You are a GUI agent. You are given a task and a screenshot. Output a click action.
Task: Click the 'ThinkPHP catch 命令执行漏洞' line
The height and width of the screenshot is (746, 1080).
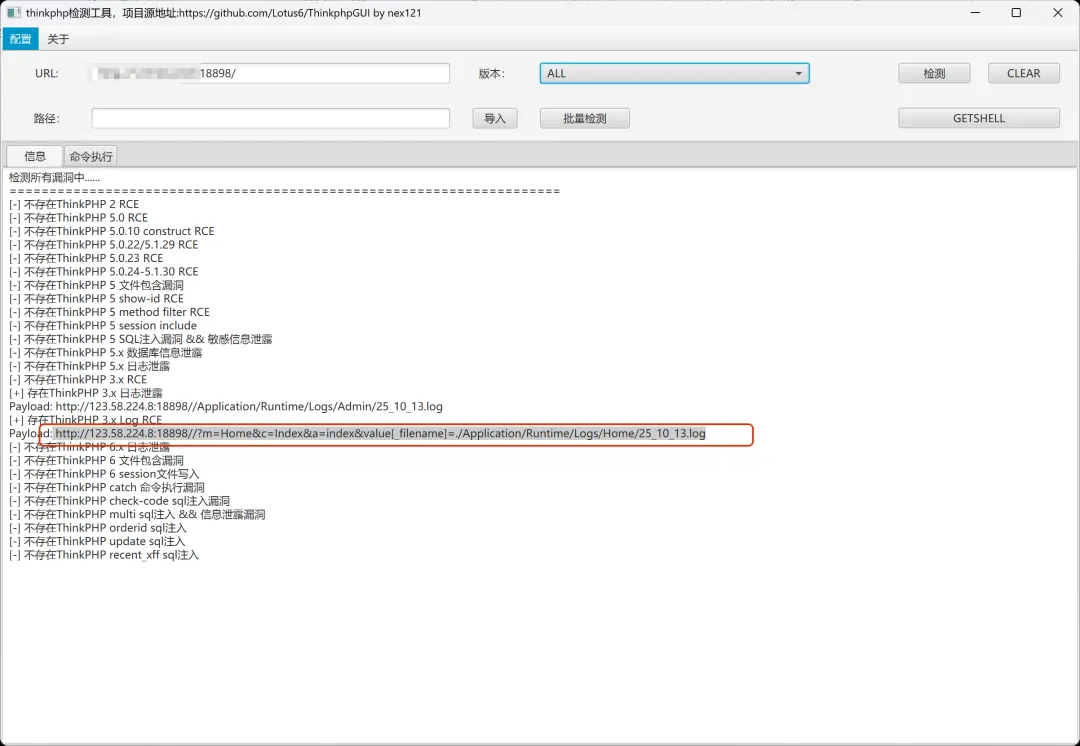pyautogui.click(x=107, y=488)
